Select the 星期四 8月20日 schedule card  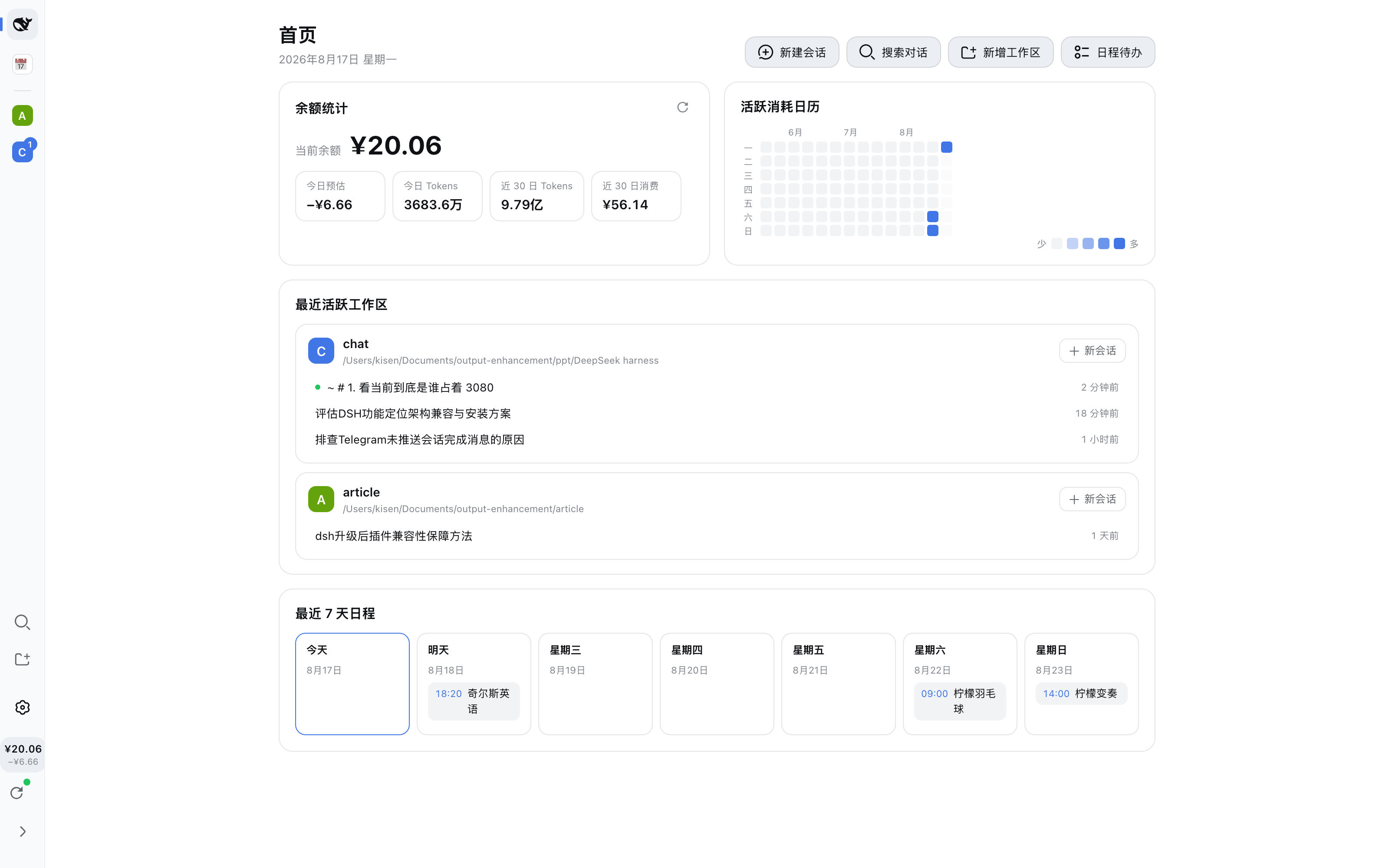click(x=716, y=684)
